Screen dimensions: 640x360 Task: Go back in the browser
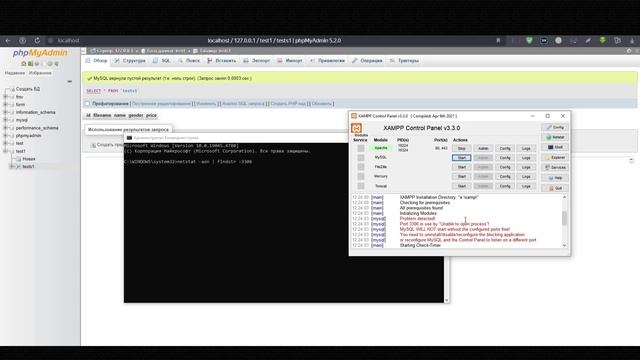8,40
